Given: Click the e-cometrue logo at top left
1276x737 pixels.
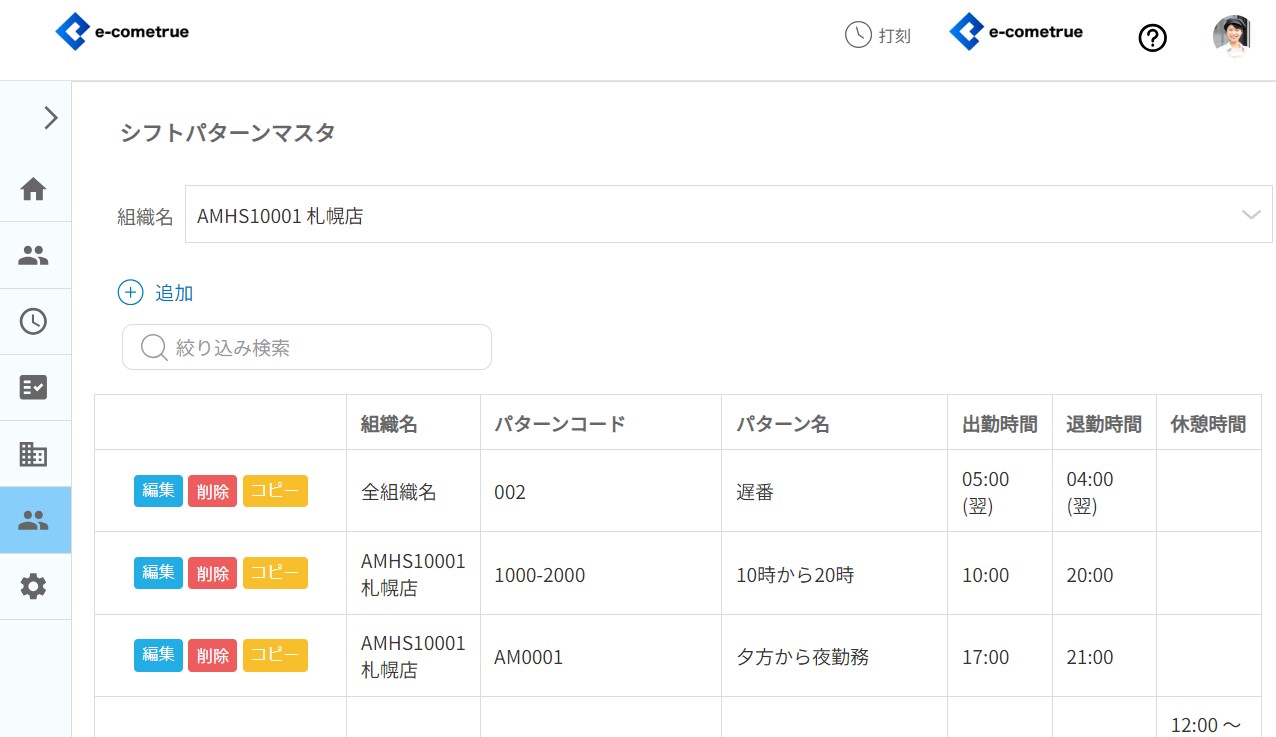Looking at the screenshot, I should pyautogui.click(x=122, y=32).
